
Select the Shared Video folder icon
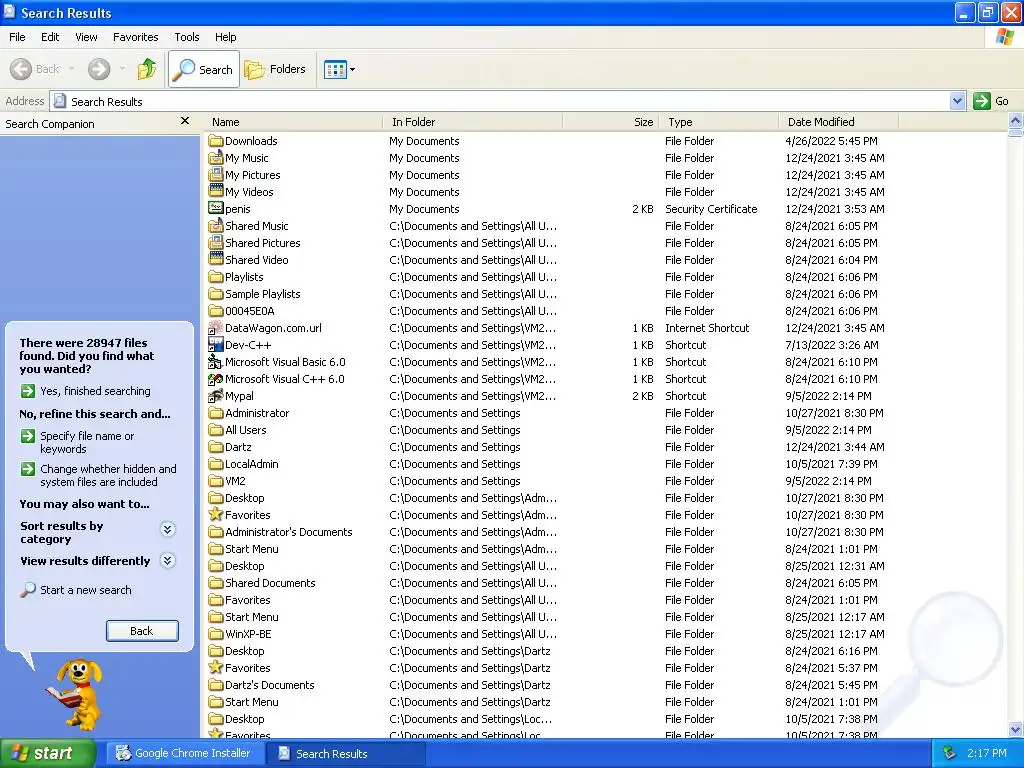coord(216,259)
